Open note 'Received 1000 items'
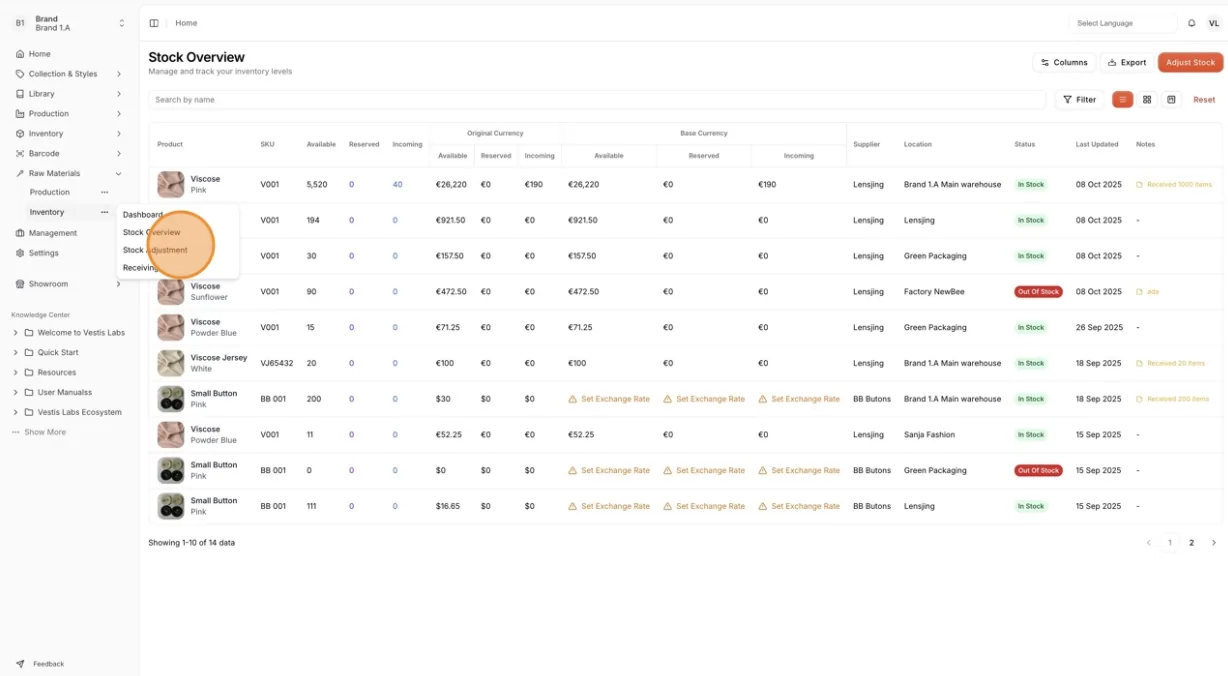The image size is (1228, 676). [1174, 185]
